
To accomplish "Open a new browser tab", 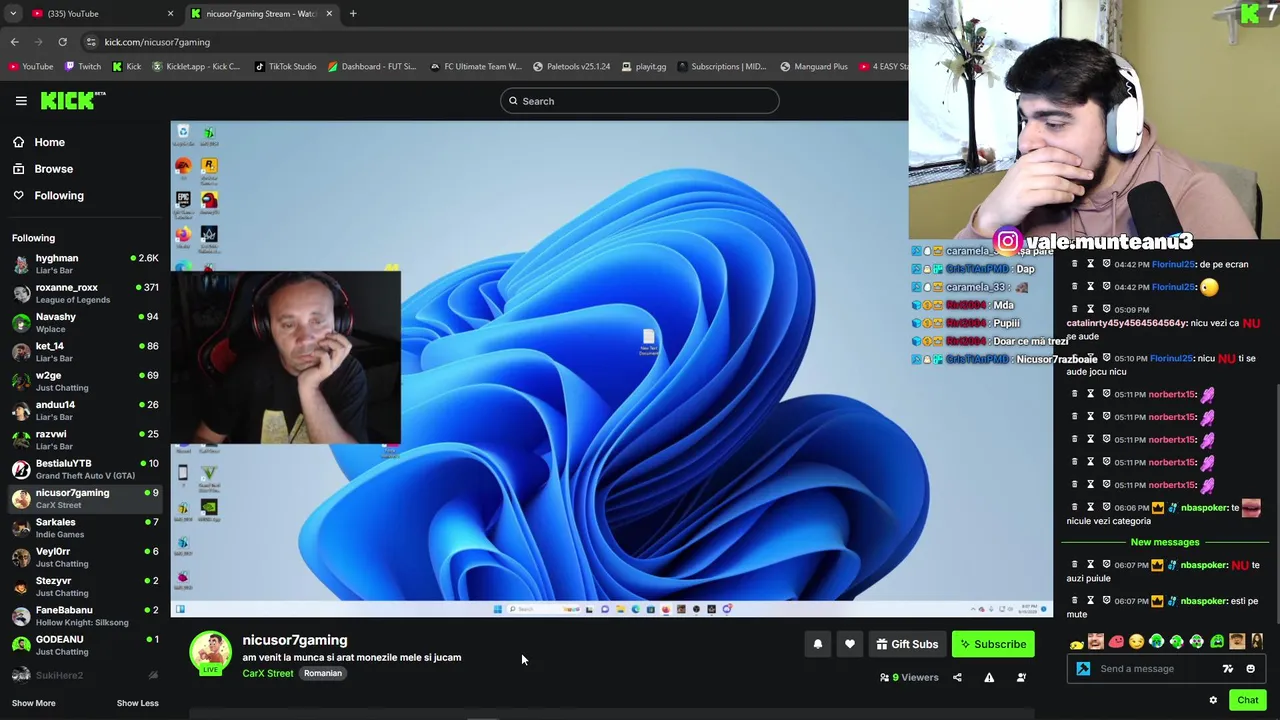I will point(353,14).
